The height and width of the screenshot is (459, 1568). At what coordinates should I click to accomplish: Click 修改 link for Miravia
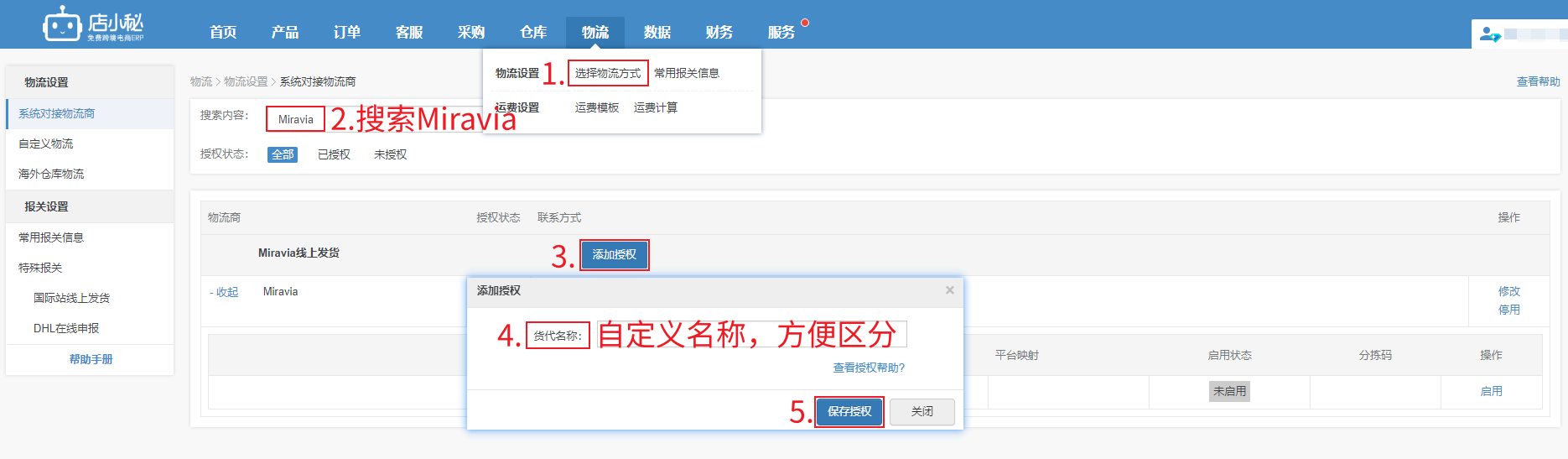coord(1509,291)
